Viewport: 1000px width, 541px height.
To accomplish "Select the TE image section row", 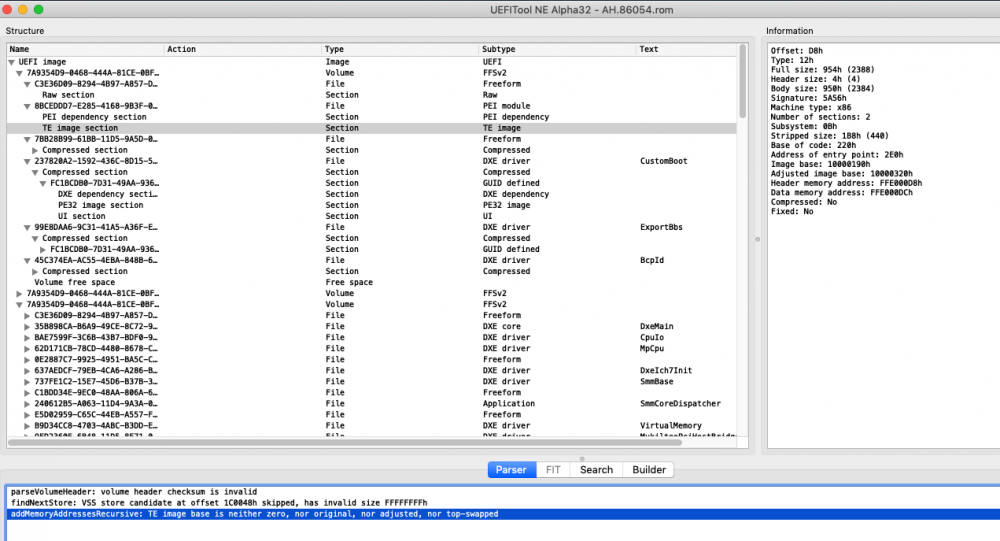I will coord(372,128).
